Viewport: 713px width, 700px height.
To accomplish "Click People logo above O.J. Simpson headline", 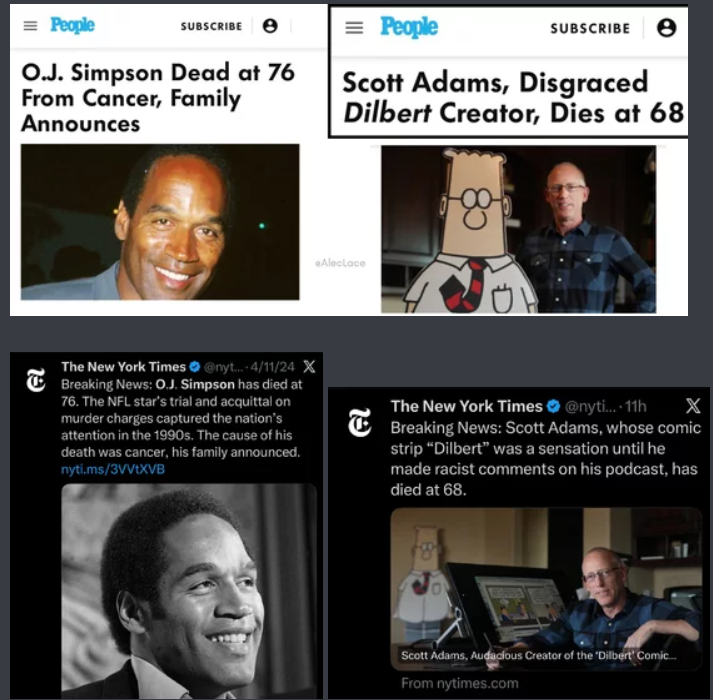I will [x=72, y=25].
